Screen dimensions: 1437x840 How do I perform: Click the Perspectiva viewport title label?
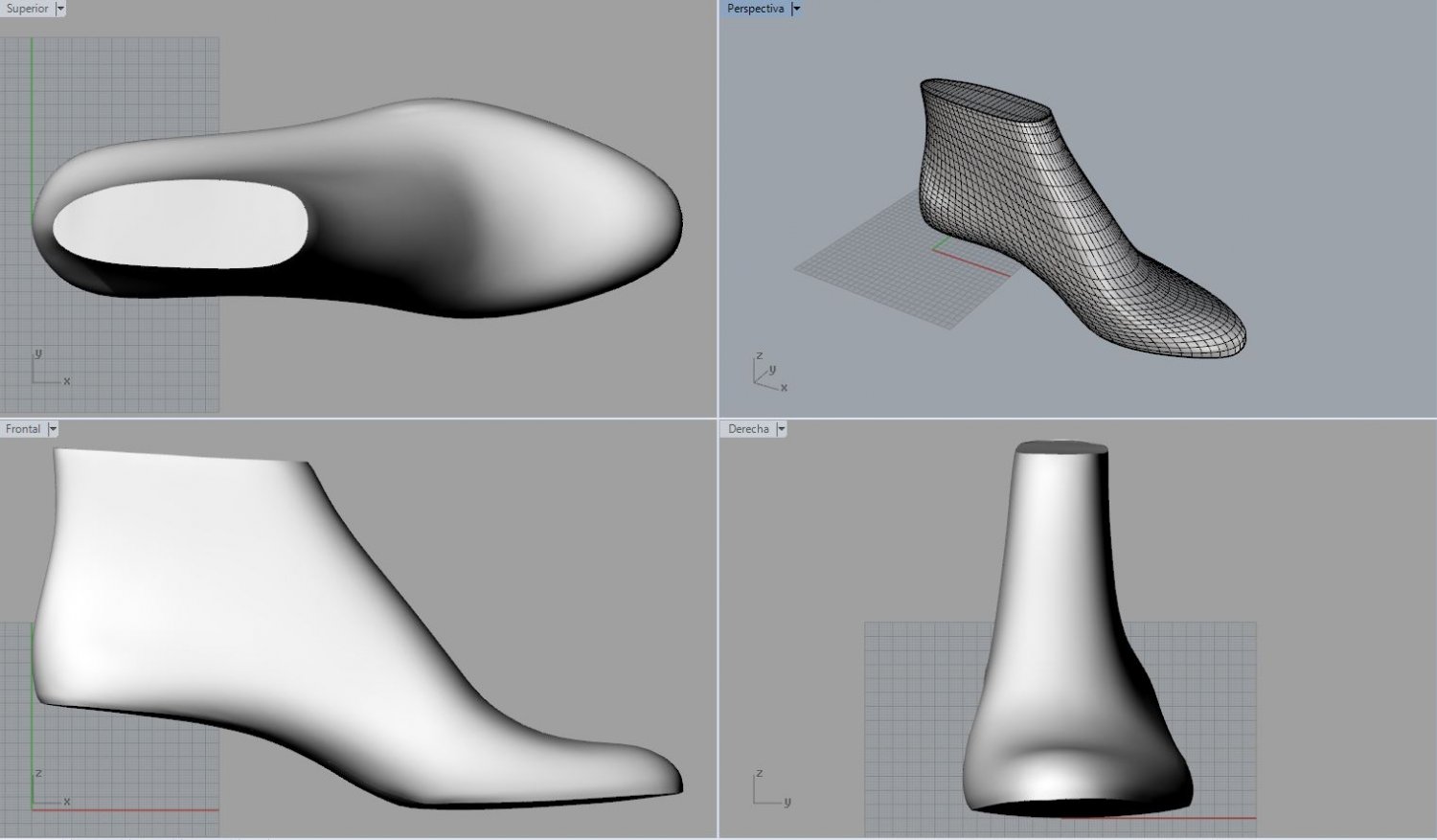tap(757, 9)
